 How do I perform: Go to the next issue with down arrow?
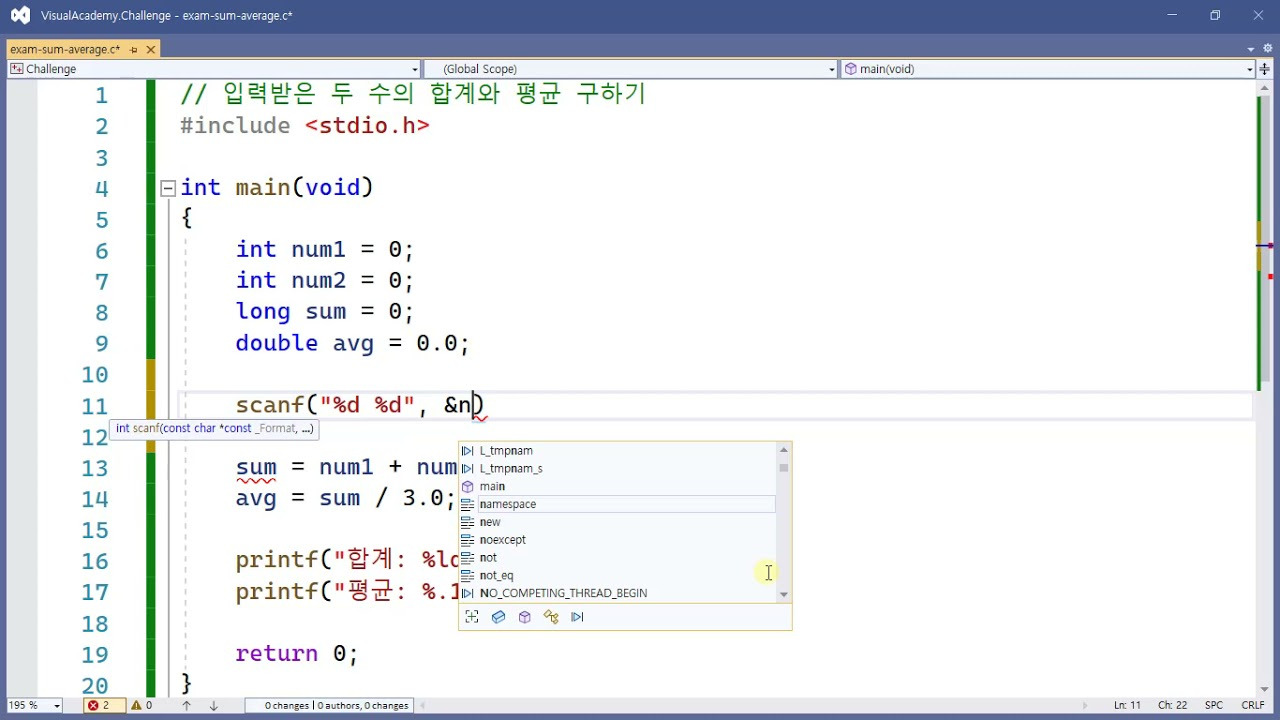click(213, 706)
